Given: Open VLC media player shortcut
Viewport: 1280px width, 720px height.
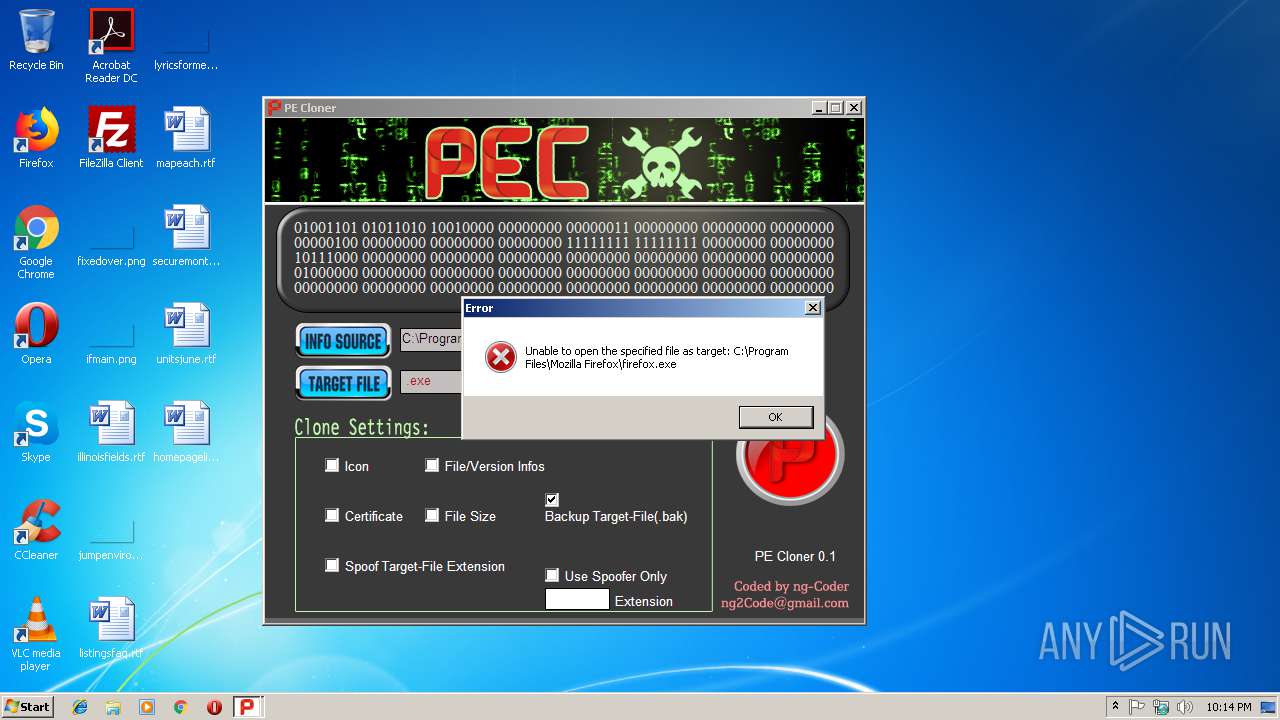Looking at the screenshot, I should (36, 634).
